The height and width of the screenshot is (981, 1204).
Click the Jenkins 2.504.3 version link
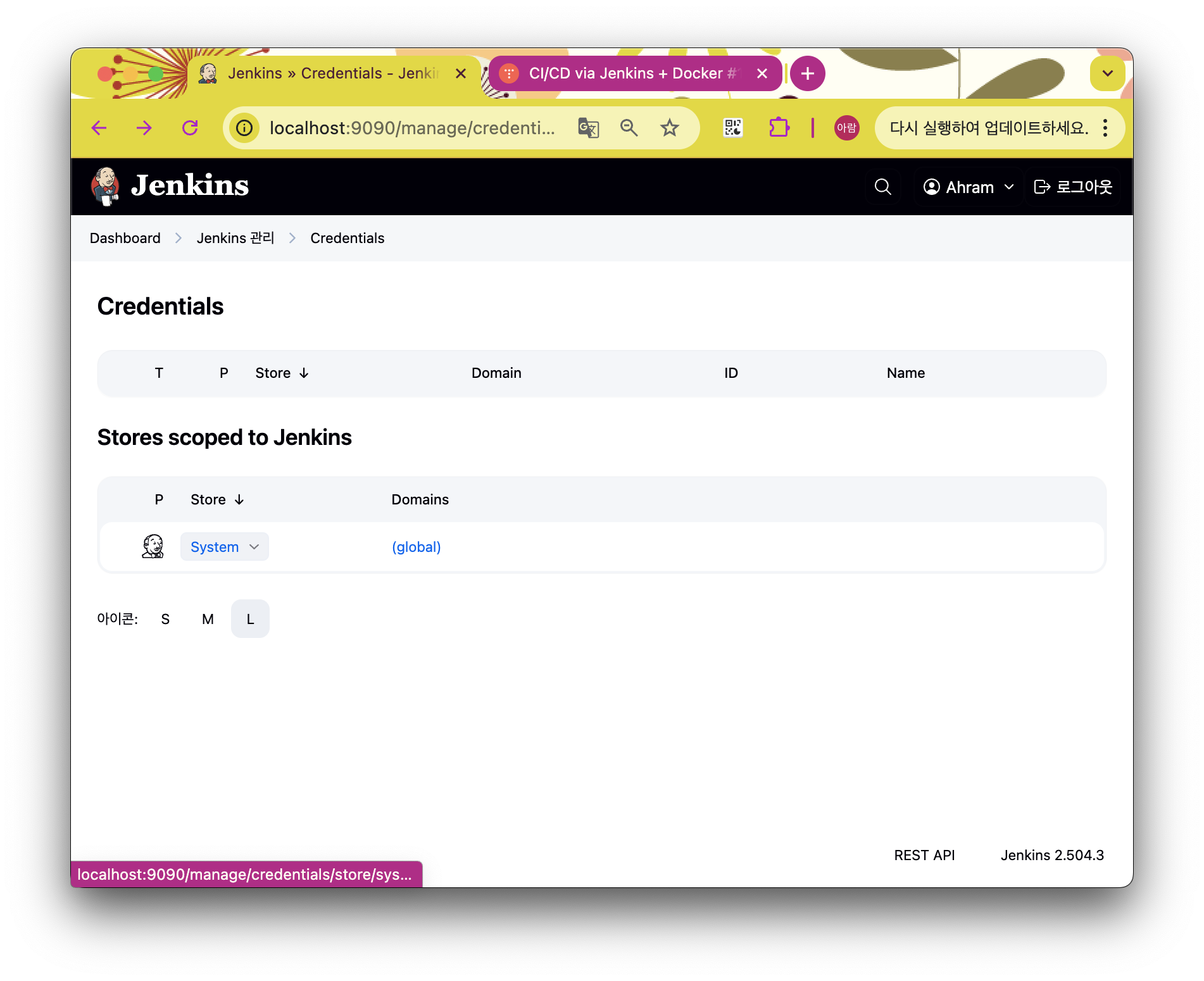pyautogui.click(x=1052, y=855)
